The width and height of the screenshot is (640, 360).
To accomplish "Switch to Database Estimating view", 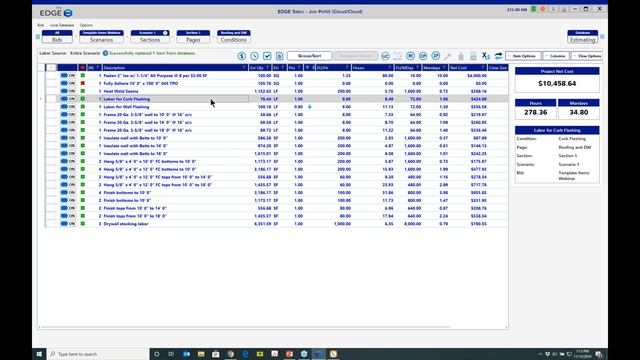I will (x=582, y=37).
